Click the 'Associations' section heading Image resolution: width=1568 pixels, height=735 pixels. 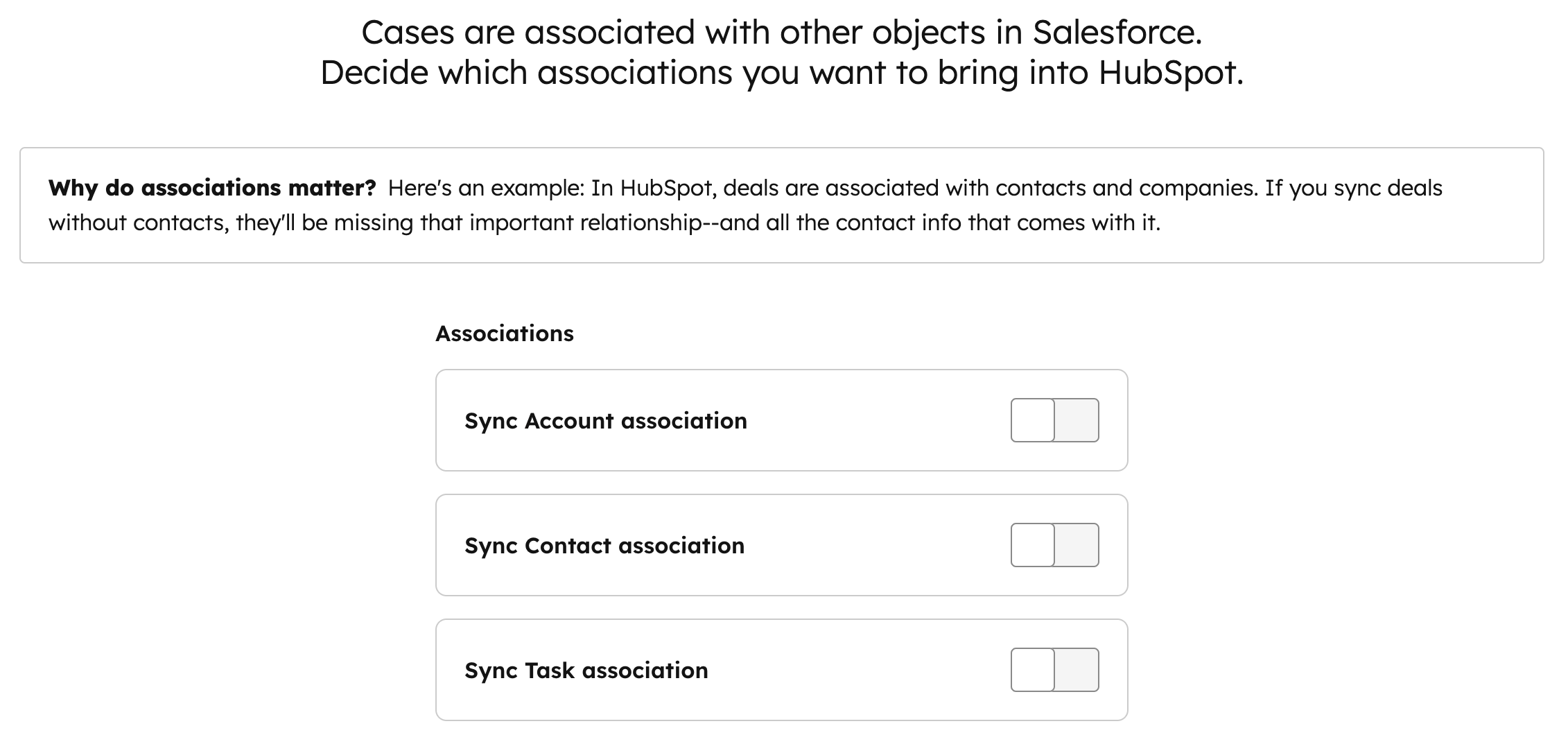[x=504, y=332]
